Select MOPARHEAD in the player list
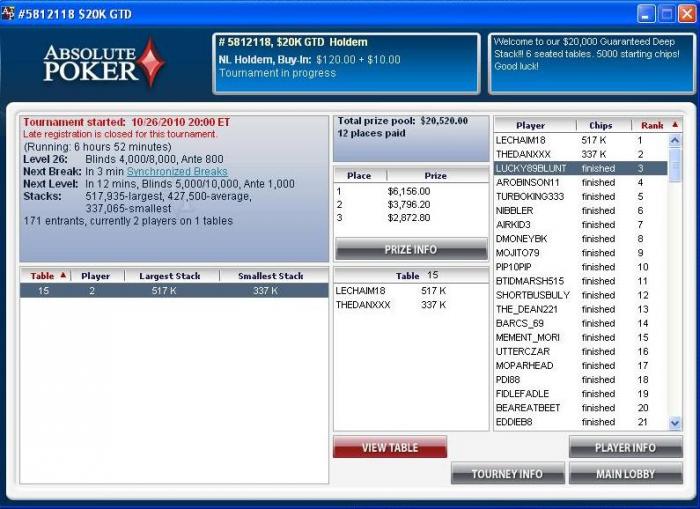Image resolution: width=700 pixels, height=509 pixels. tap(581, 366)
